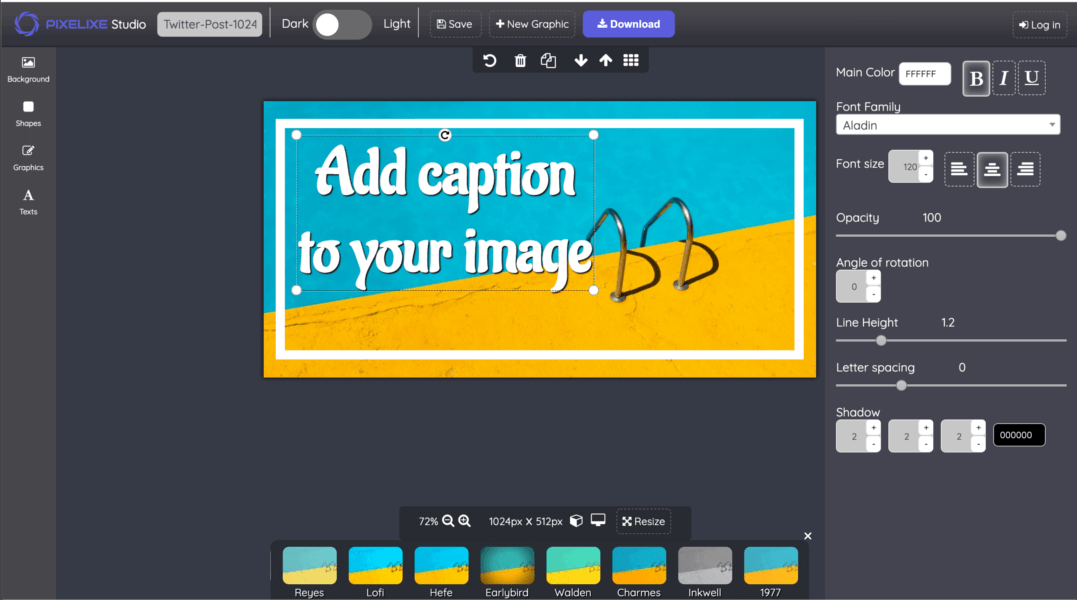This screenshot has width=1077, height=600.
Task: Bring element forward with up arrow
Action: [605, 61]
